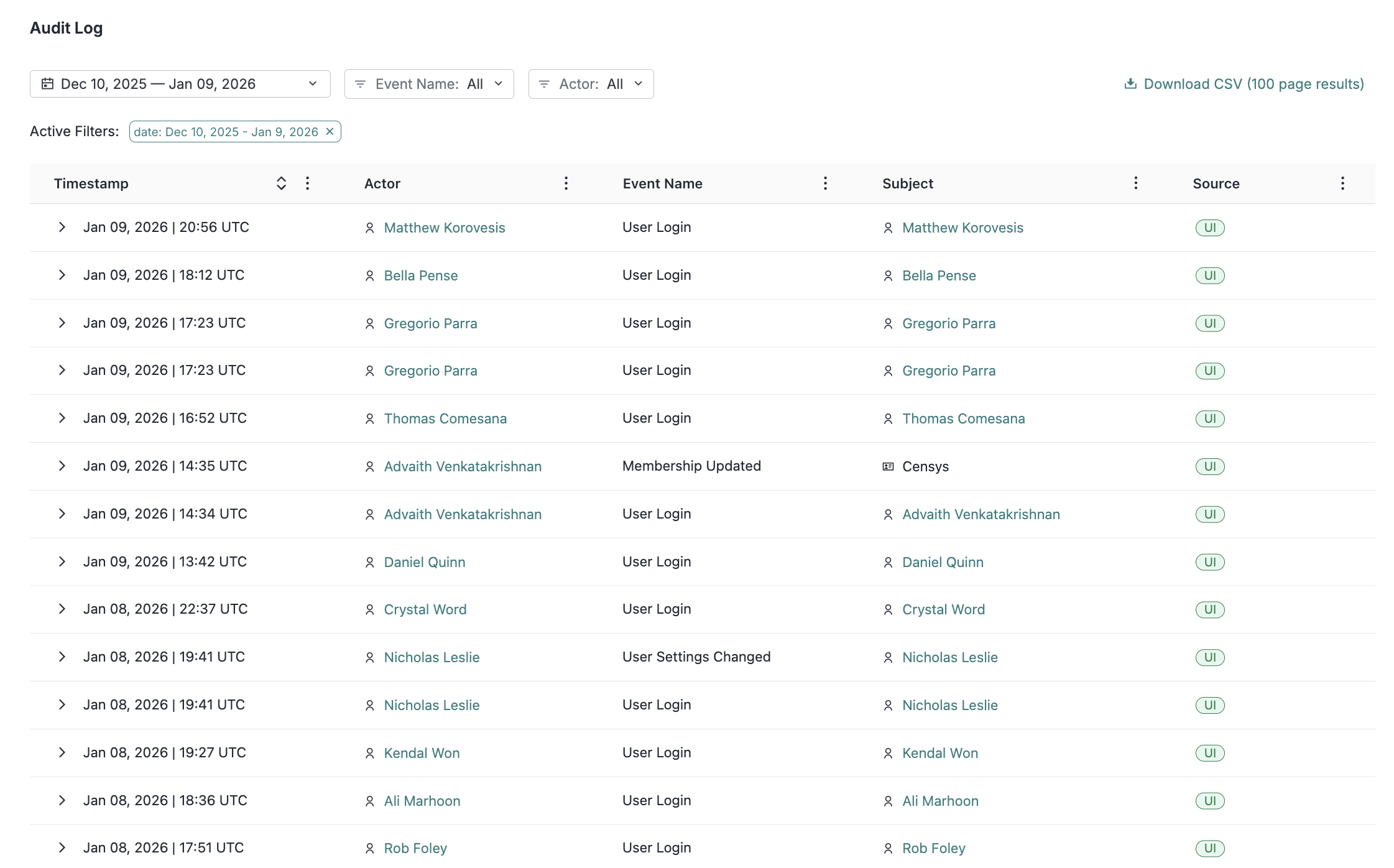Expand the Membership Updated event row
Screen dimensions: 1394x868
62,466
